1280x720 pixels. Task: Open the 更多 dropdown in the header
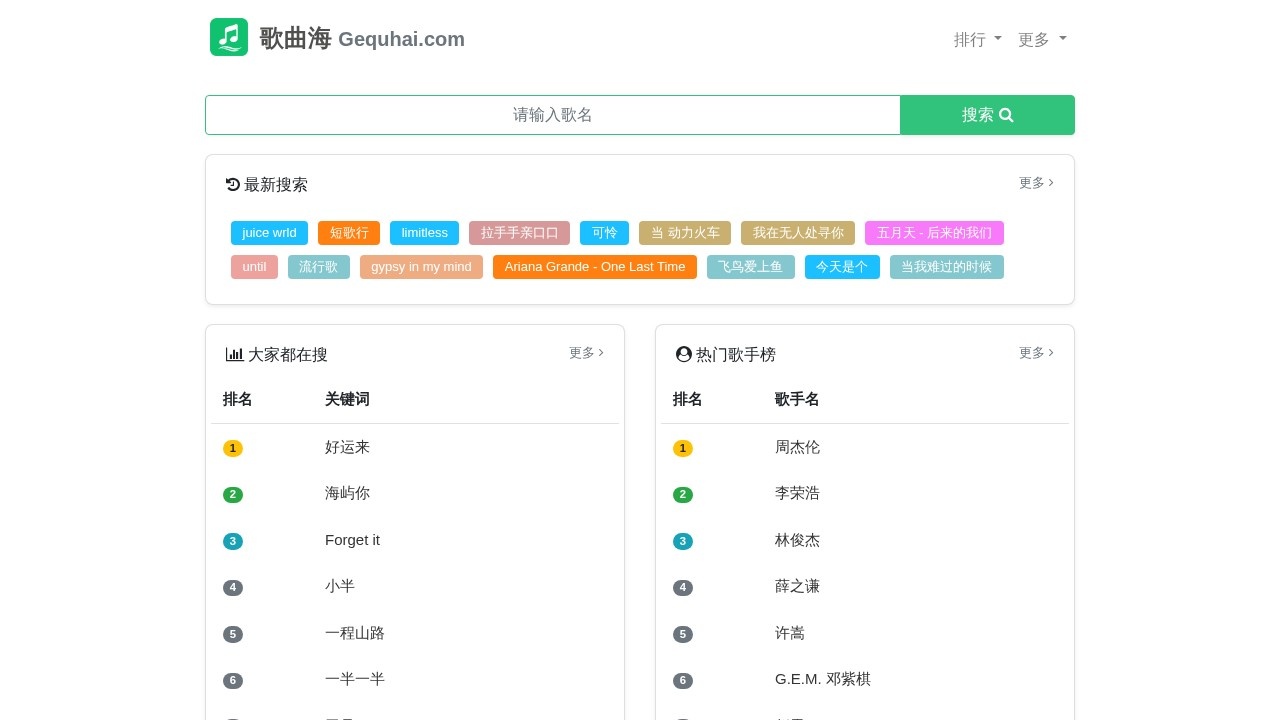point(1041,39)
